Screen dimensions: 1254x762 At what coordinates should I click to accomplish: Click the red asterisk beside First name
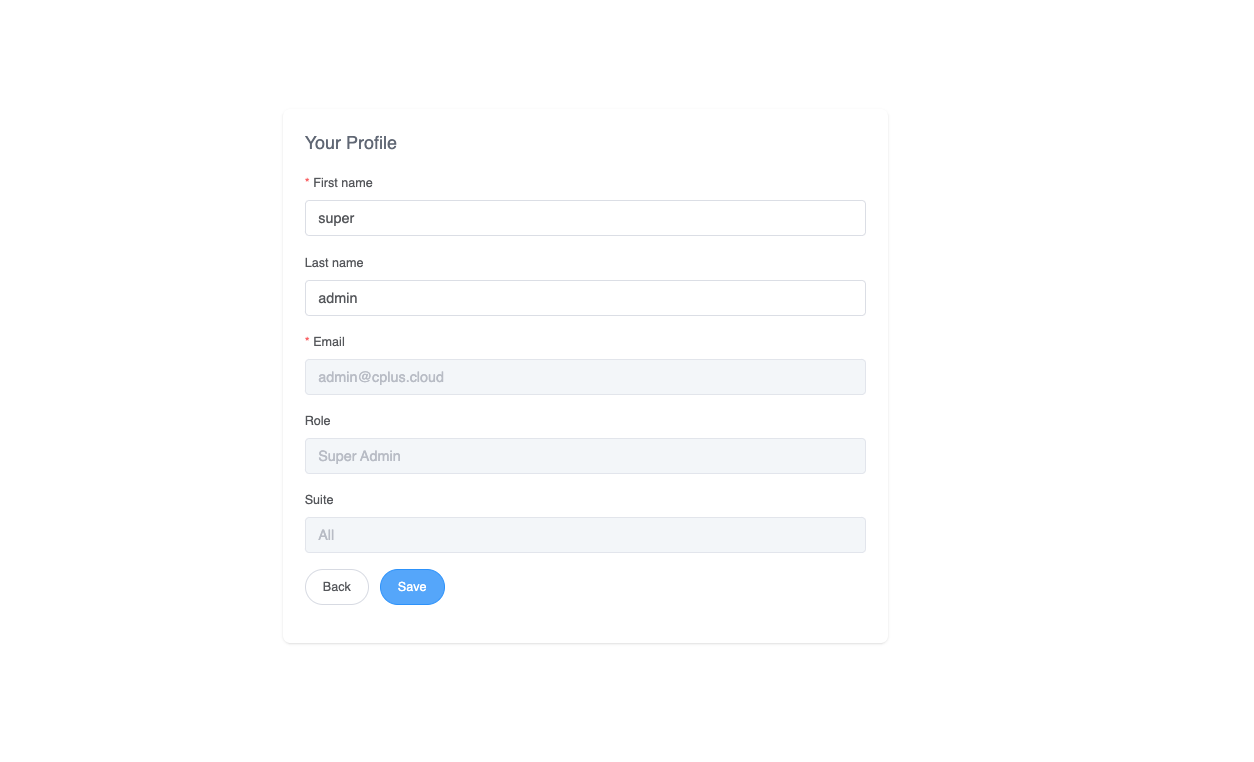point(307,183)
